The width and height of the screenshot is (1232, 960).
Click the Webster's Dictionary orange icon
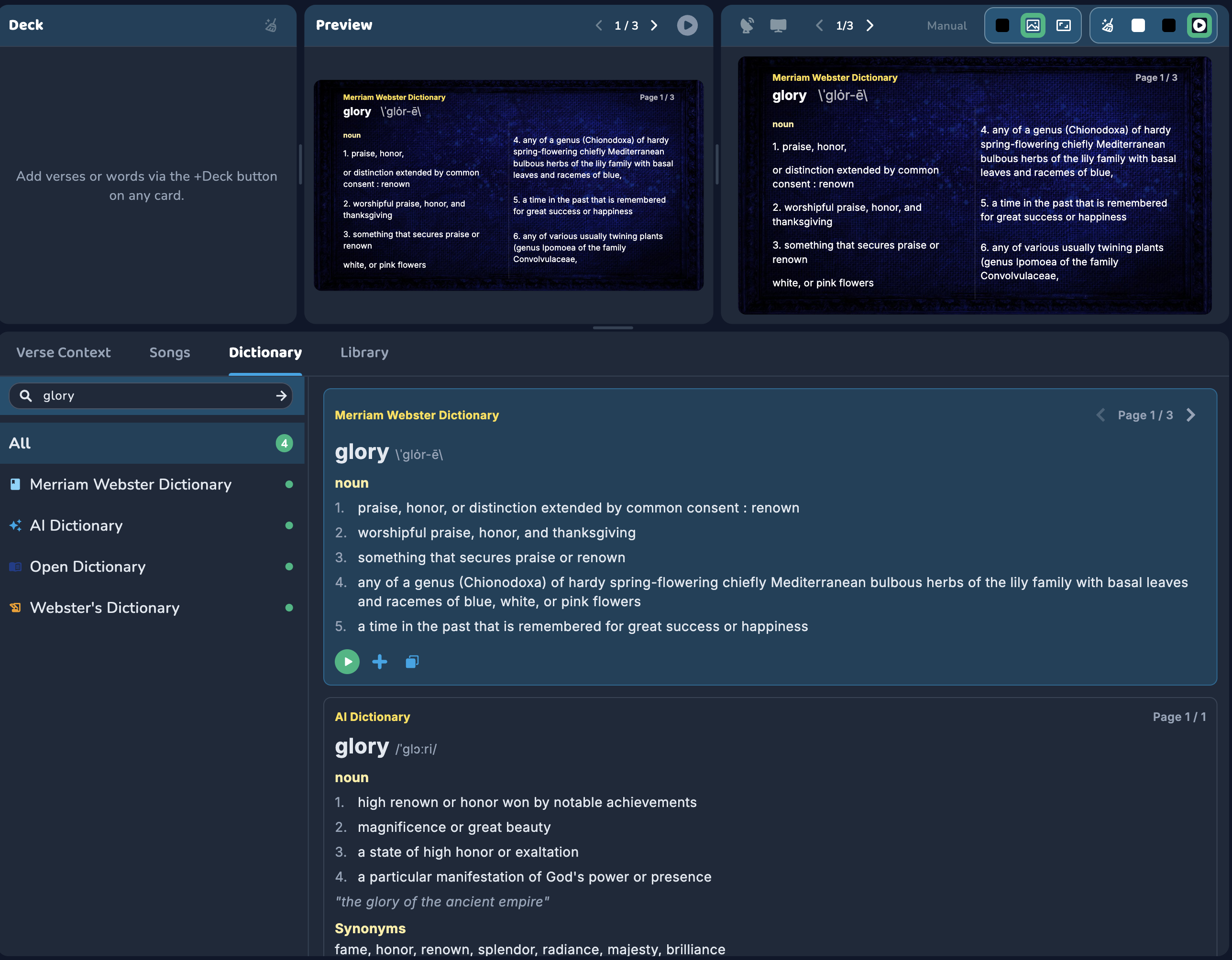(x=15, y=608)
